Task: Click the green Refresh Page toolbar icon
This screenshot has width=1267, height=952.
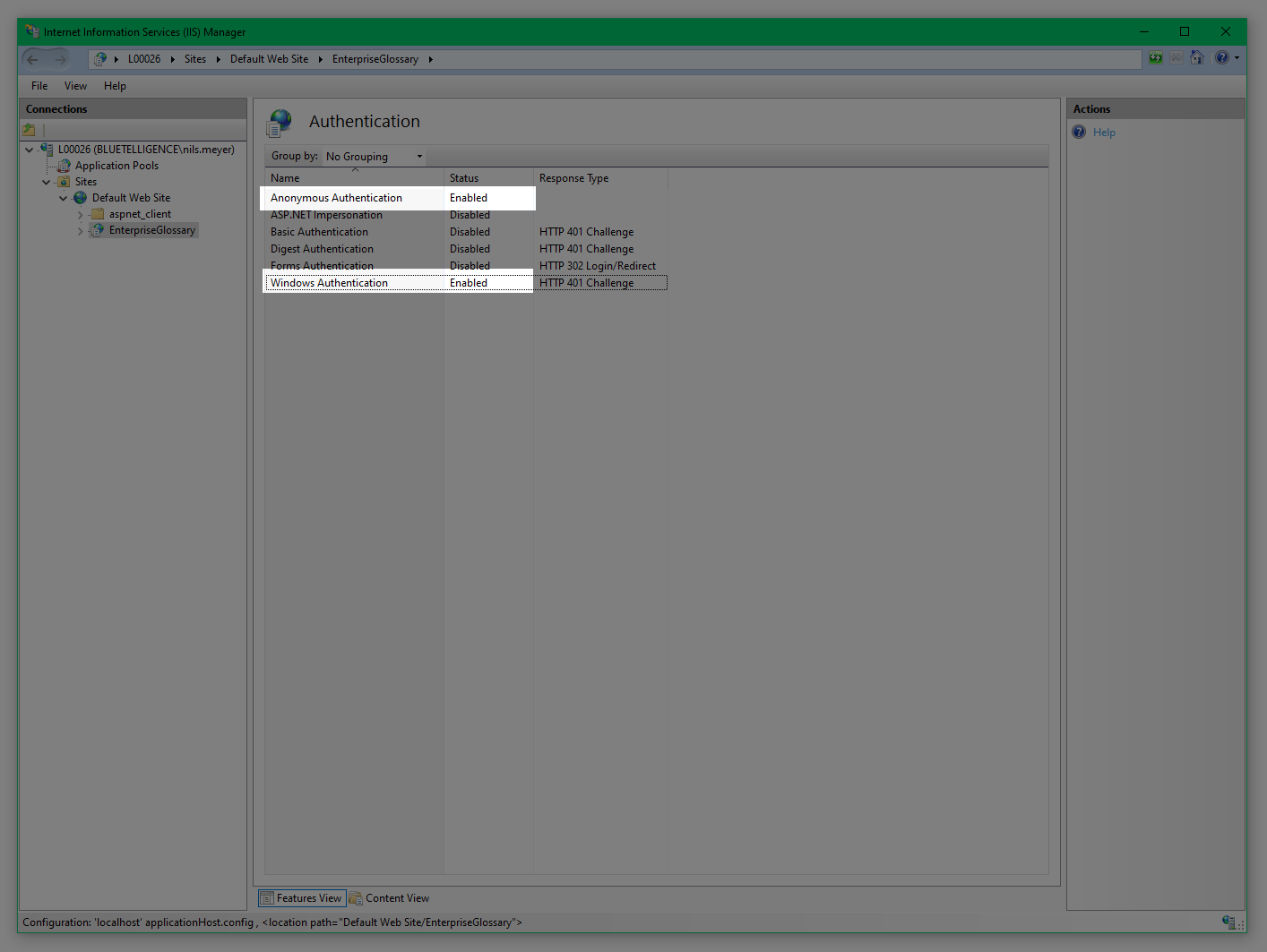Action: pos(1156,58)
